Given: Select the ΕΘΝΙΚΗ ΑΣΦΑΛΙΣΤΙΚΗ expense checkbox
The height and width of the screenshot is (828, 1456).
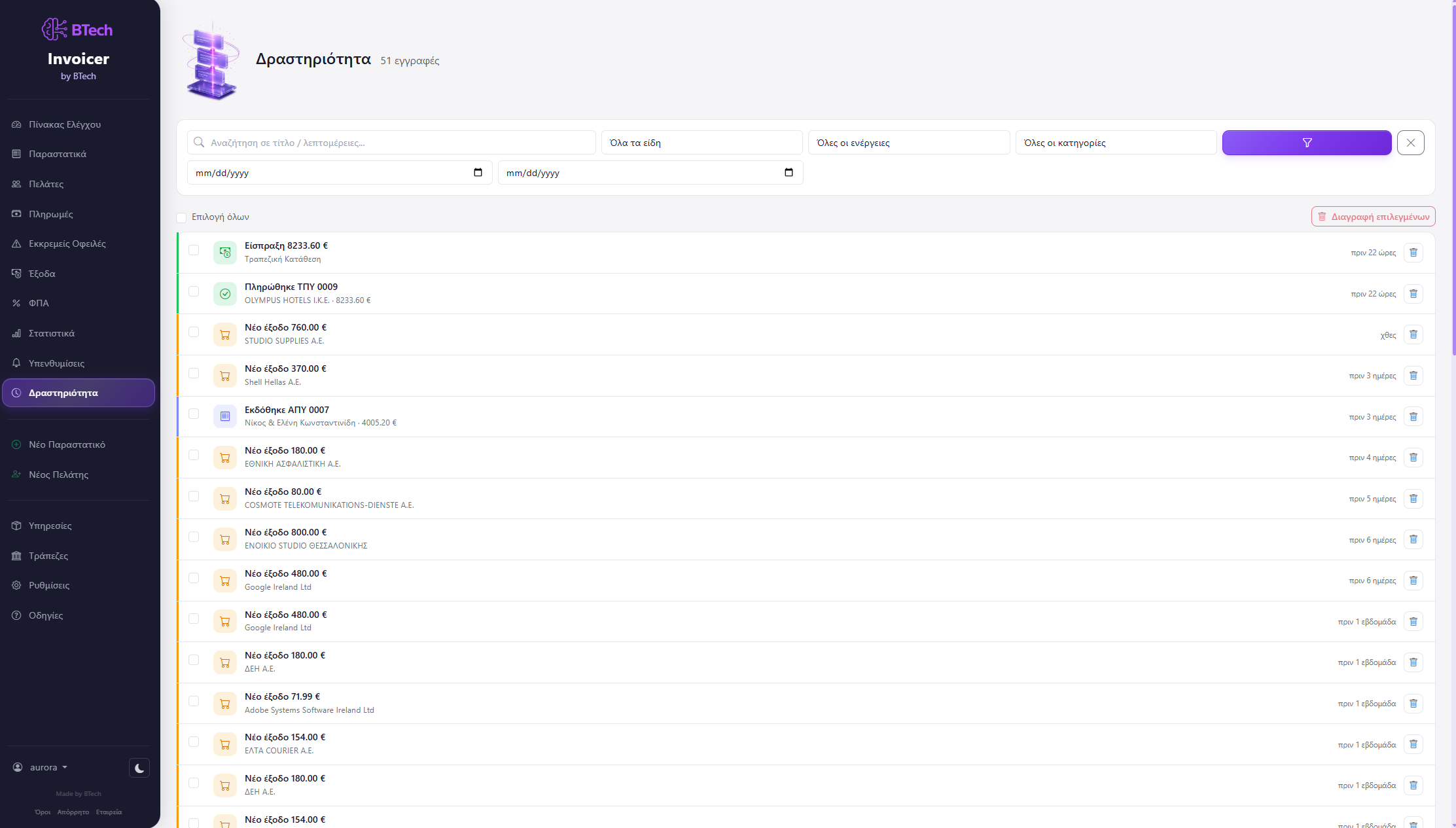Looking at the screenshot, I should pos(194,455).
